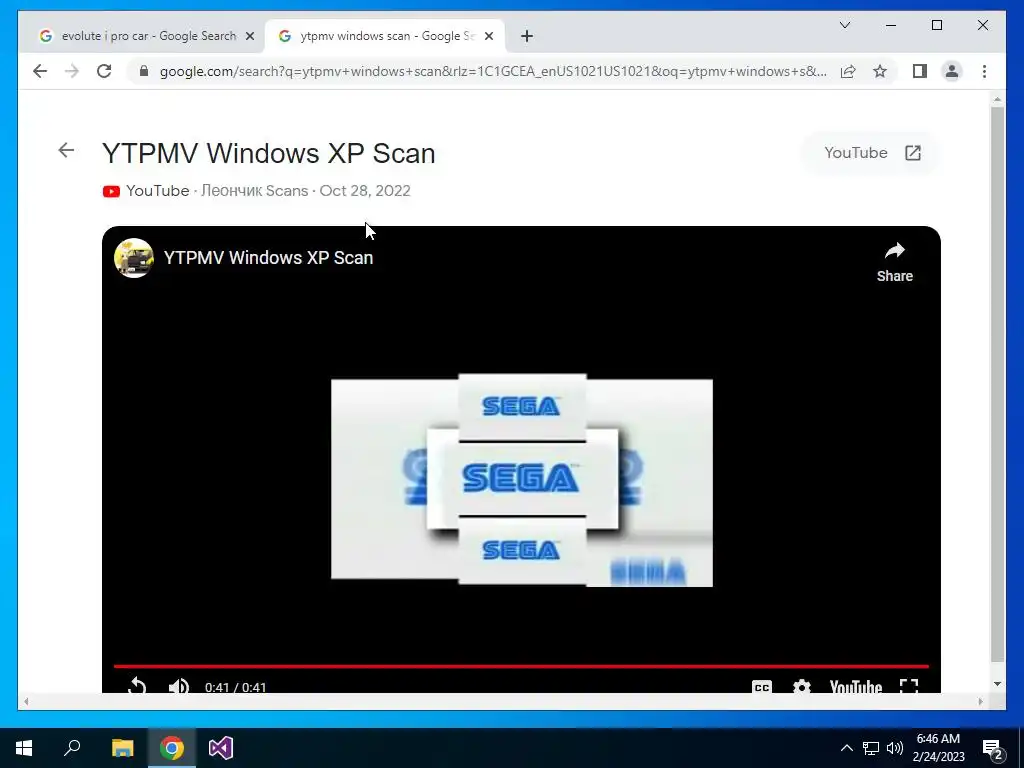Show hidden system tray icons
The height and width of the screenshot is (768, 1024).
pyautogui.click(x=846, y=748)
